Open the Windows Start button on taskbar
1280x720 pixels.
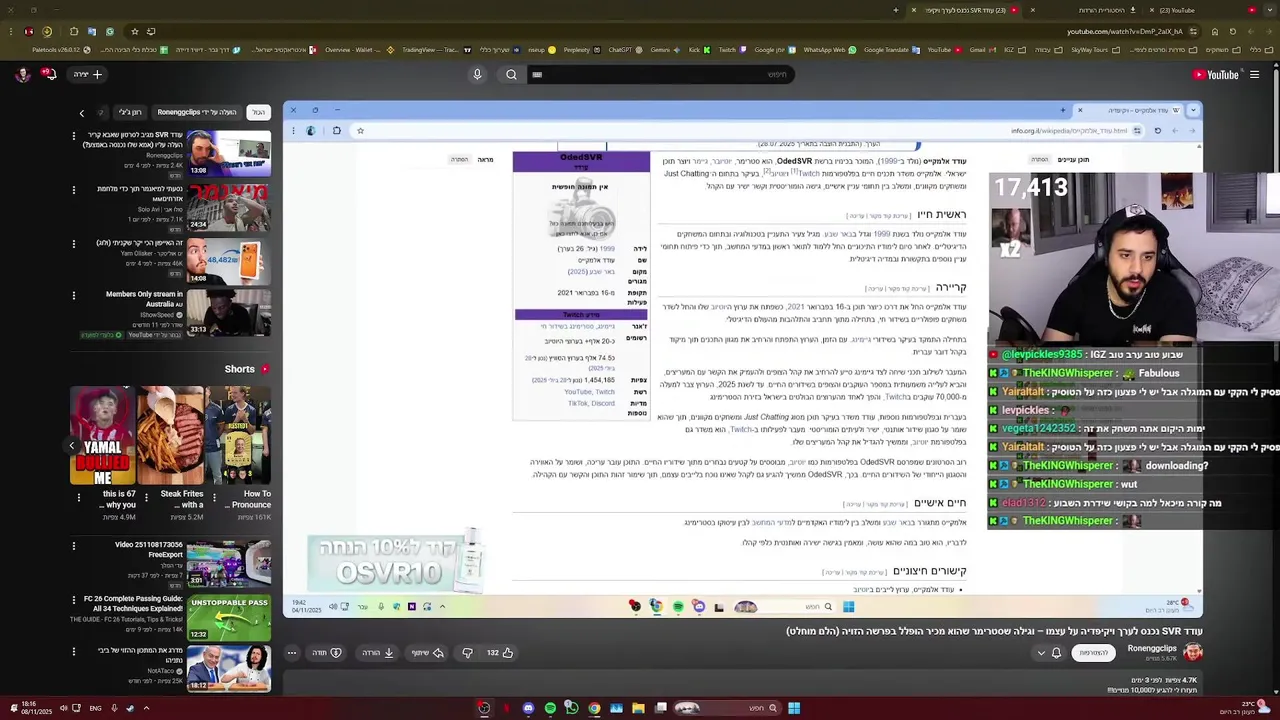tap(794, 708)
